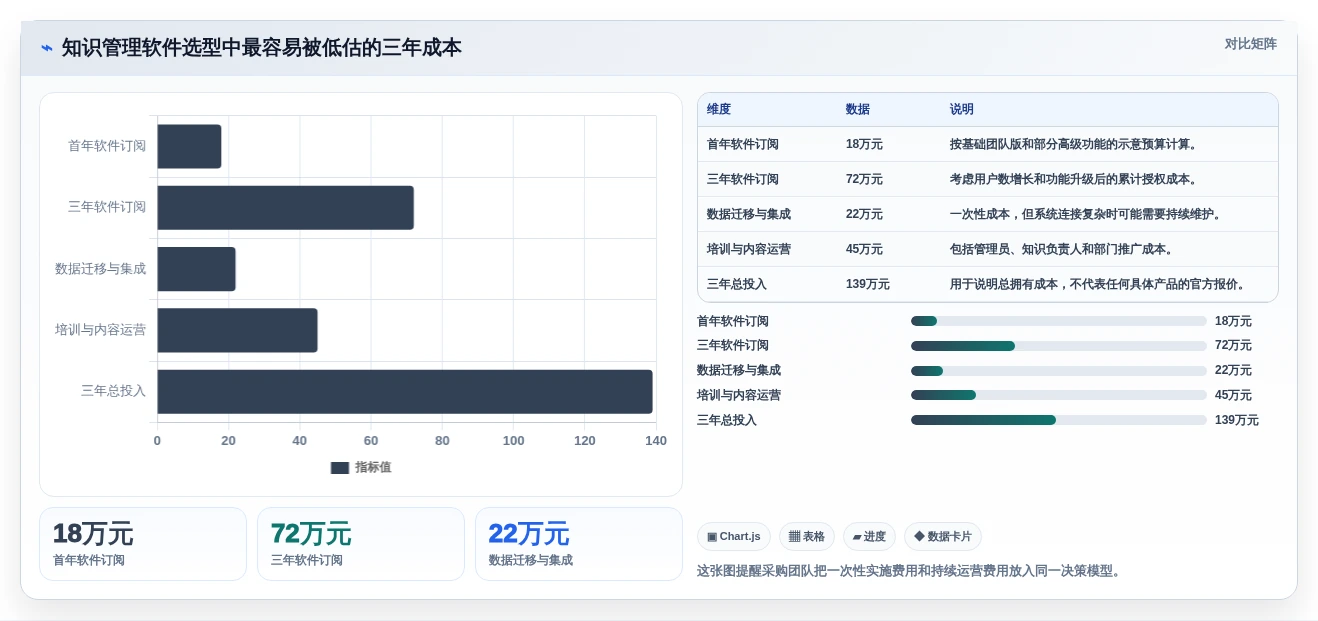This screenshot has width=1318, height=621.
Task: Click the 140 tick on chart axis
Action: click(x=656, y=441)
